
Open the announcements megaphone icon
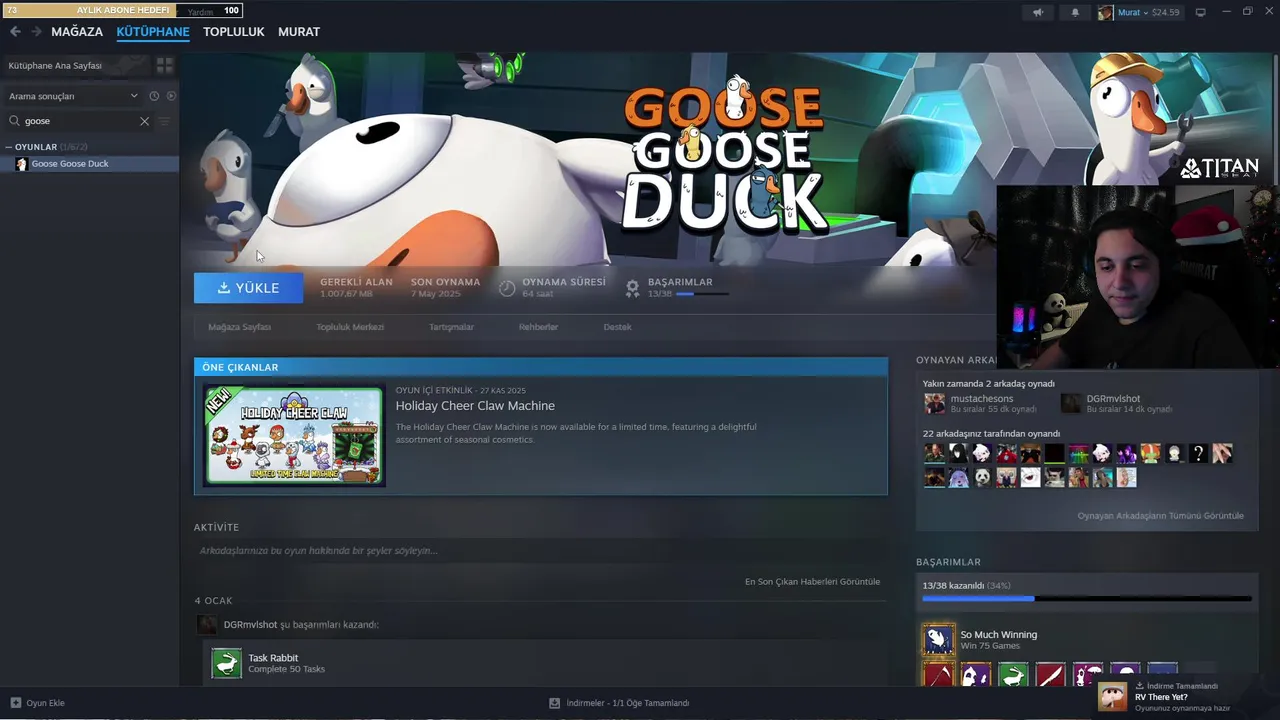point(1038,12)
